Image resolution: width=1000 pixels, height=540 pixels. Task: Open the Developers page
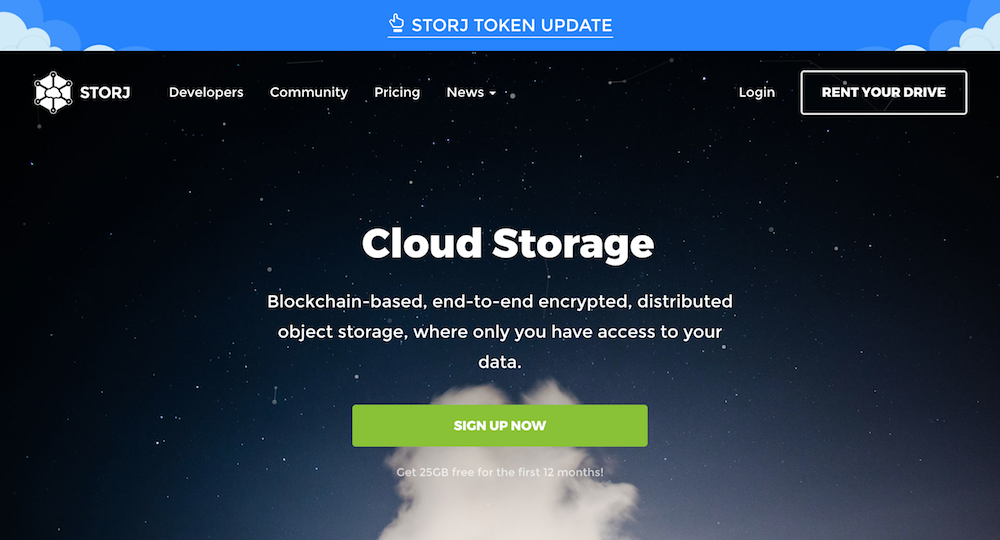(206, 92)
